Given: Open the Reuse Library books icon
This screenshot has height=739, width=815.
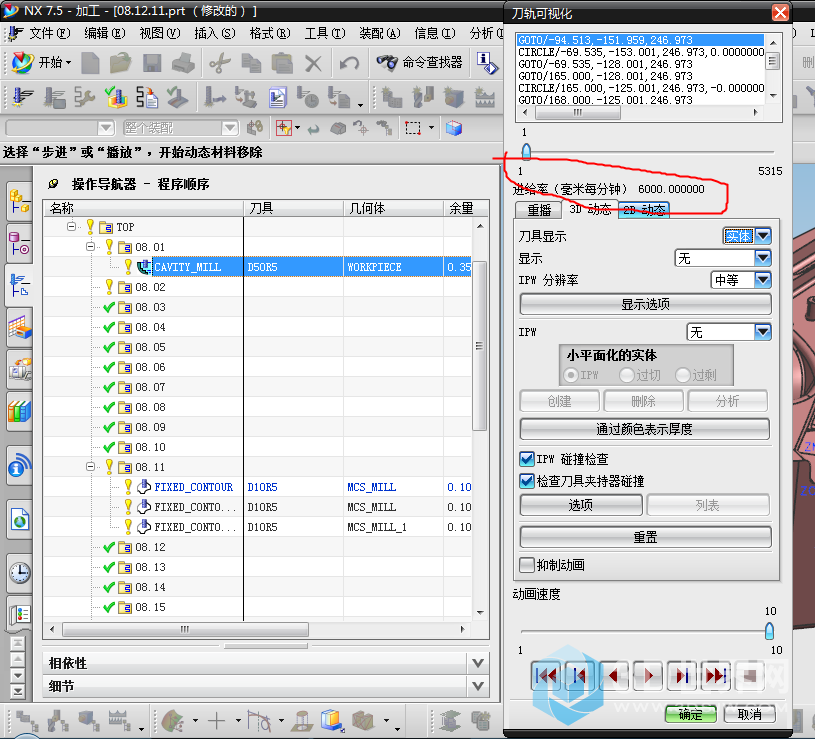Looking at the screenshot, I should click(x=20, y=412).
